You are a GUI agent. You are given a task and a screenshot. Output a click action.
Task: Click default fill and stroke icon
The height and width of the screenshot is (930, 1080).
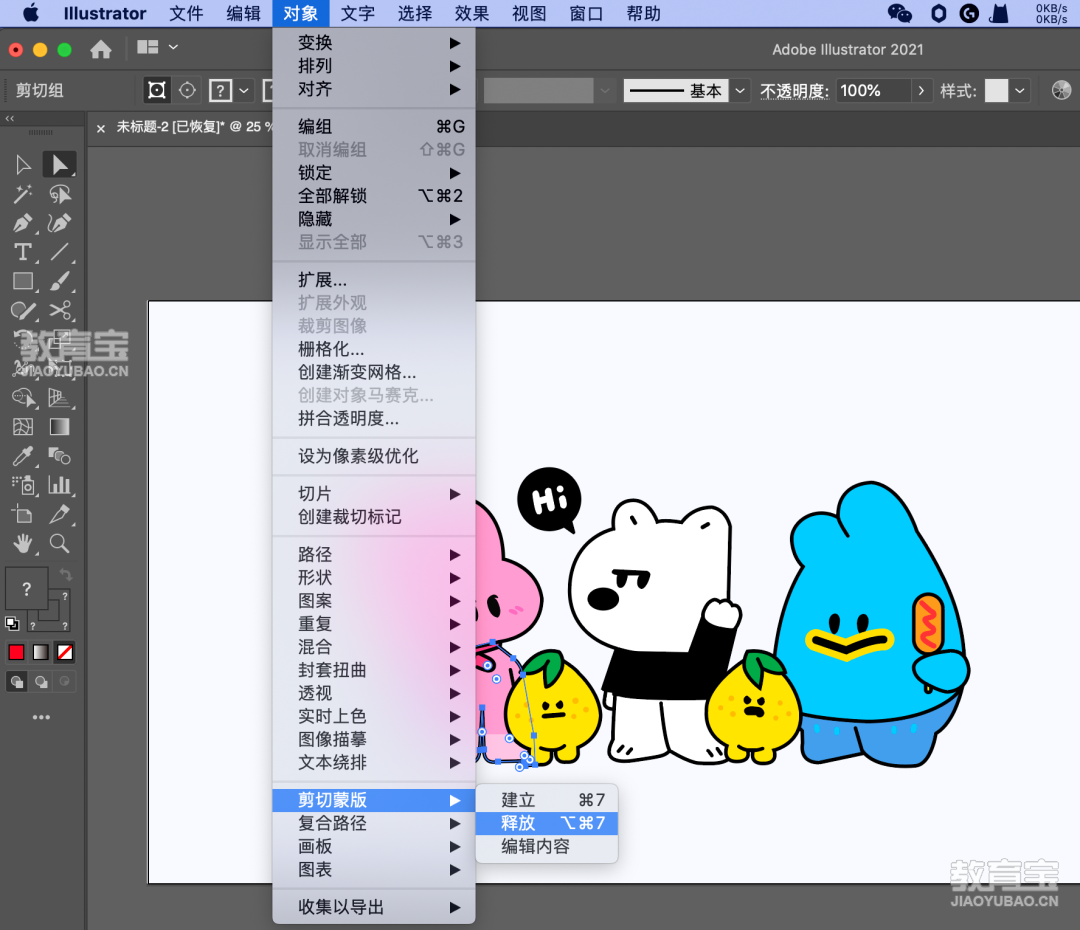point(12,623)
